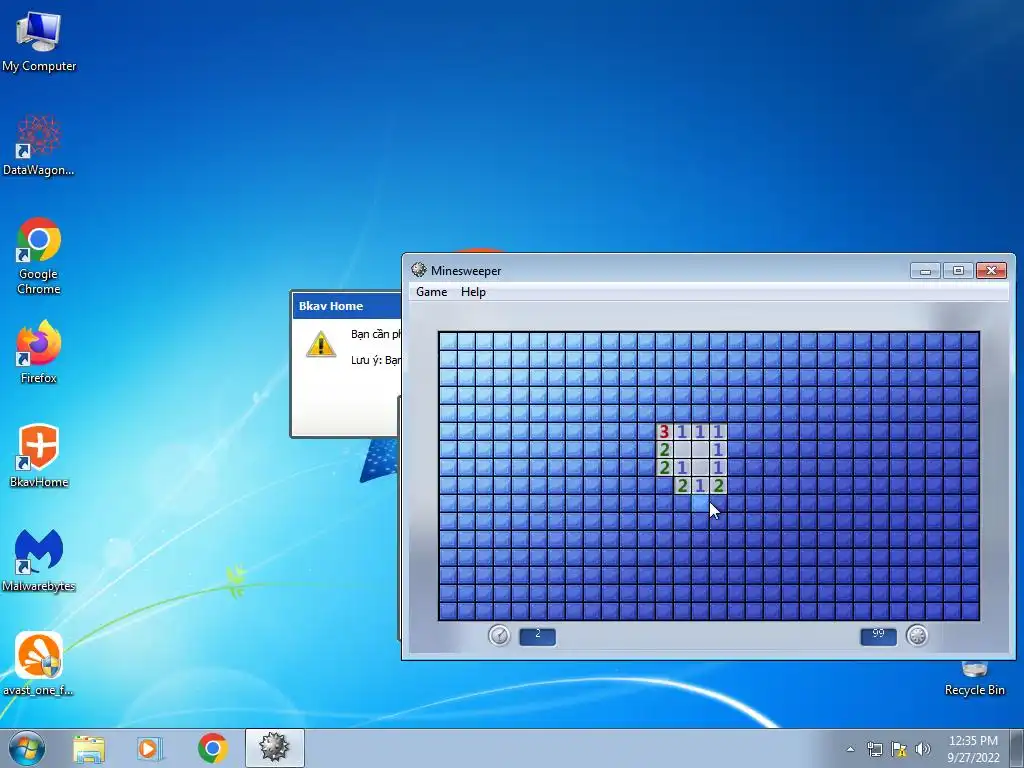Screen dimensions: 1024x768
Task: Click the warning icon in Bkav Home dialog
Action: (x=321, y=344)
